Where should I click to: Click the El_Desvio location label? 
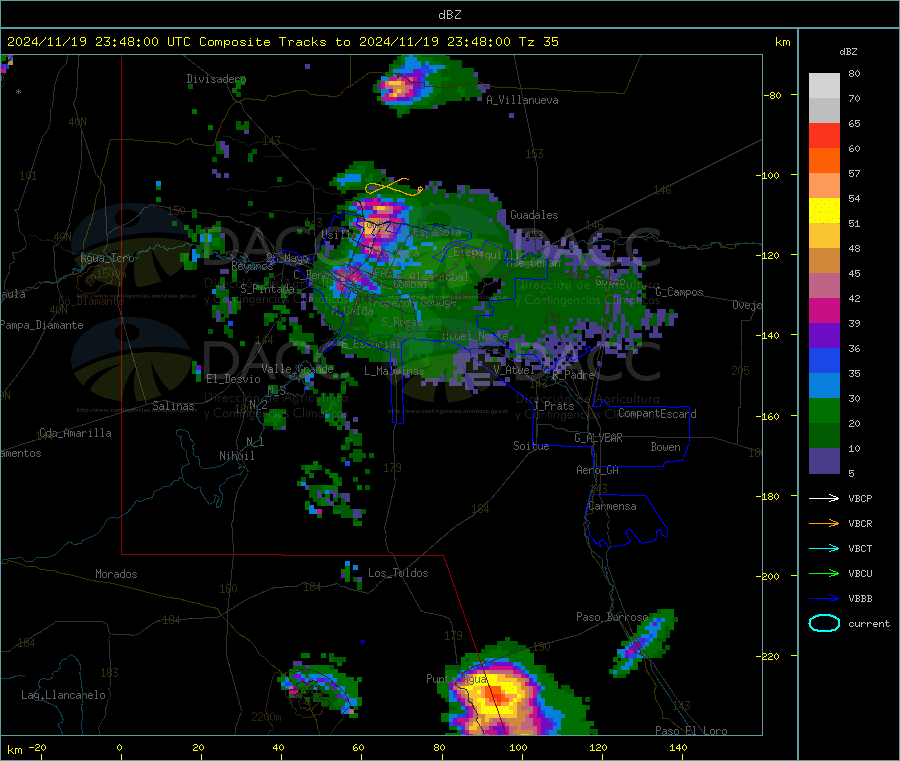tap(233, 379)
